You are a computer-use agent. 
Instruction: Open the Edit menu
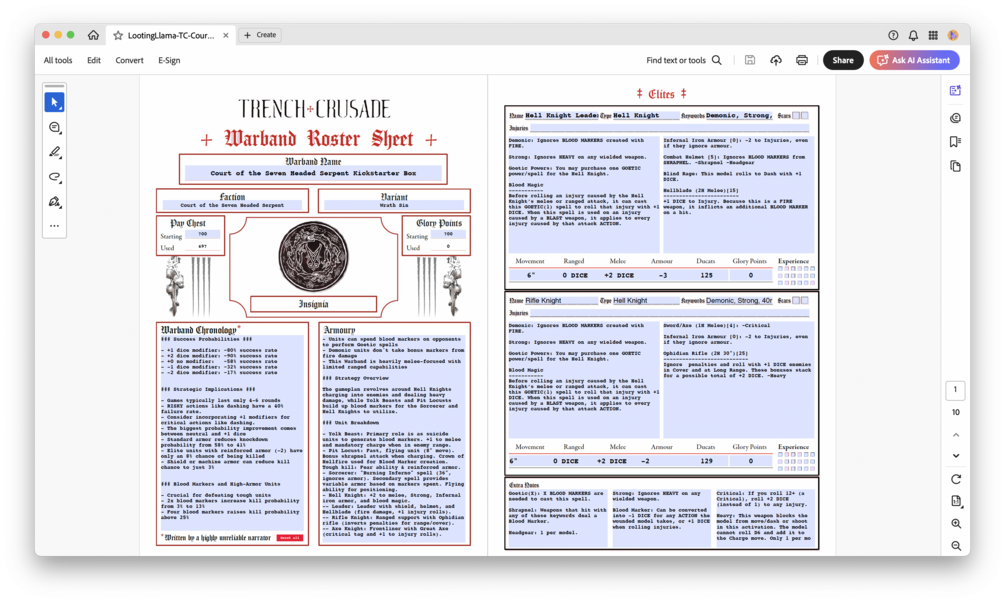[x=94, y=60]
